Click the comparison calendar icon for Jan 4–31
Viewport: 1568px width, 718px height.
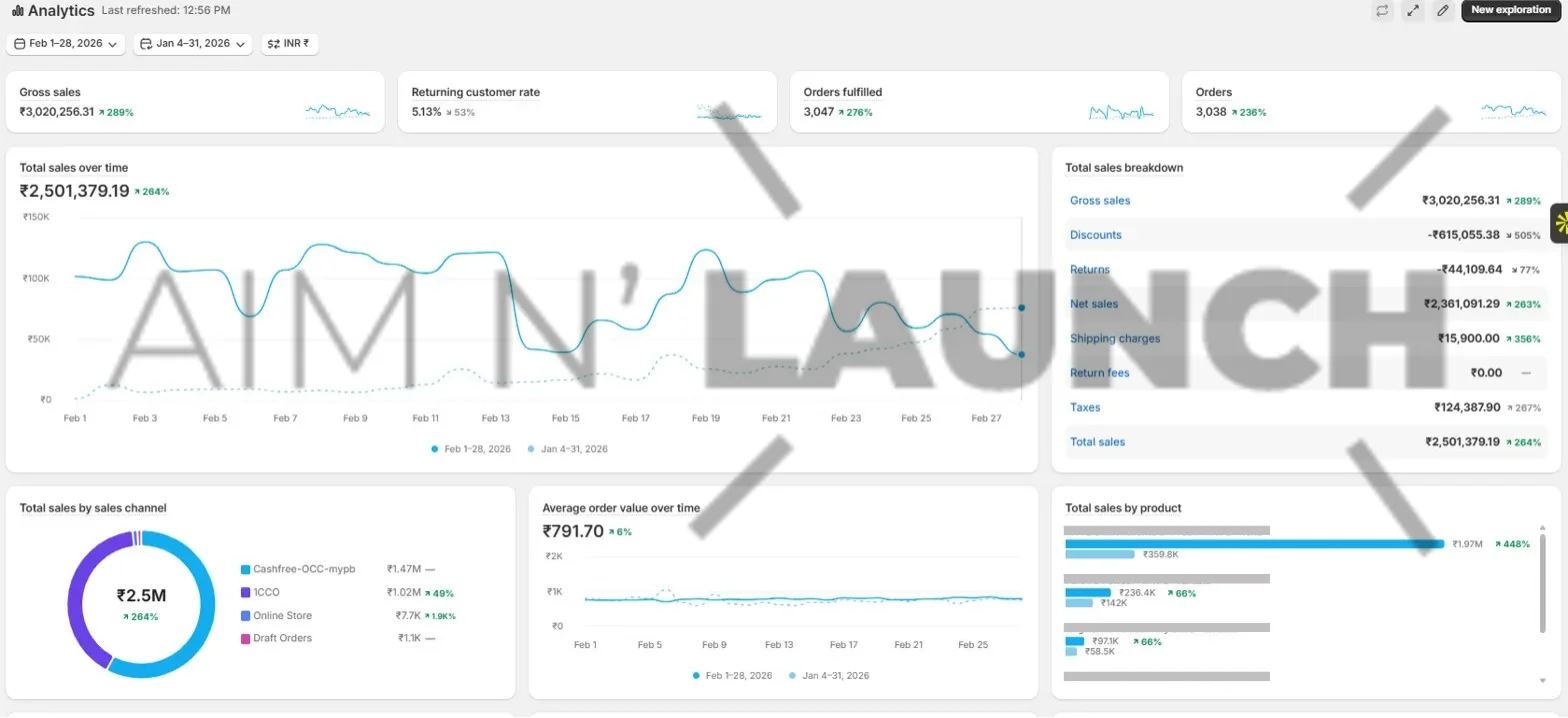pyautogui.click(x=147, y=44)
